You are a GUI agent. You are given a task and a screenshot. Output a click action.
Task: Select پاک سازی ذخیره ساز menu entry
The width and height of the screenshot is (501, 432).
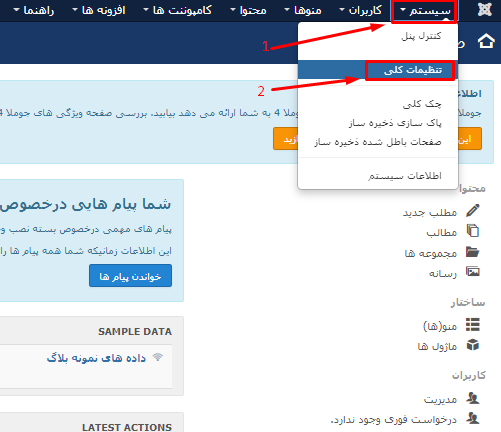click(x=395, y=123)
